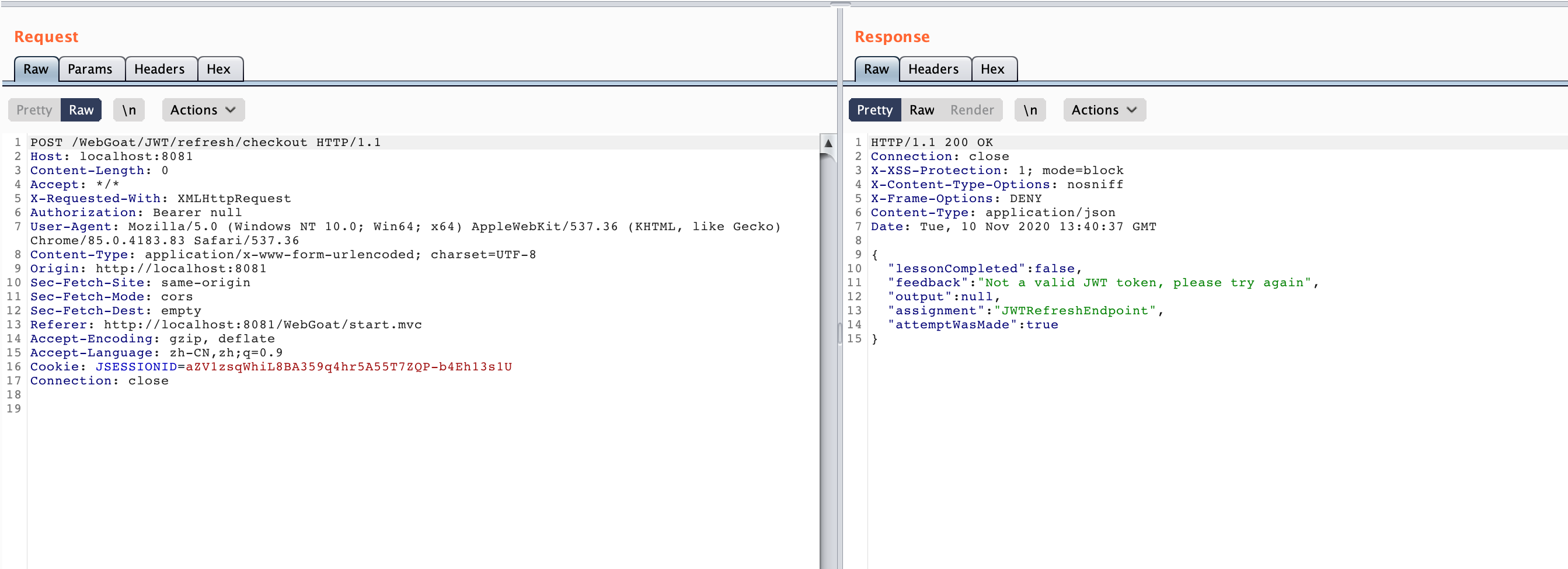
Task: Select the Request Hex tab
Action: click(x=218, y=69)
